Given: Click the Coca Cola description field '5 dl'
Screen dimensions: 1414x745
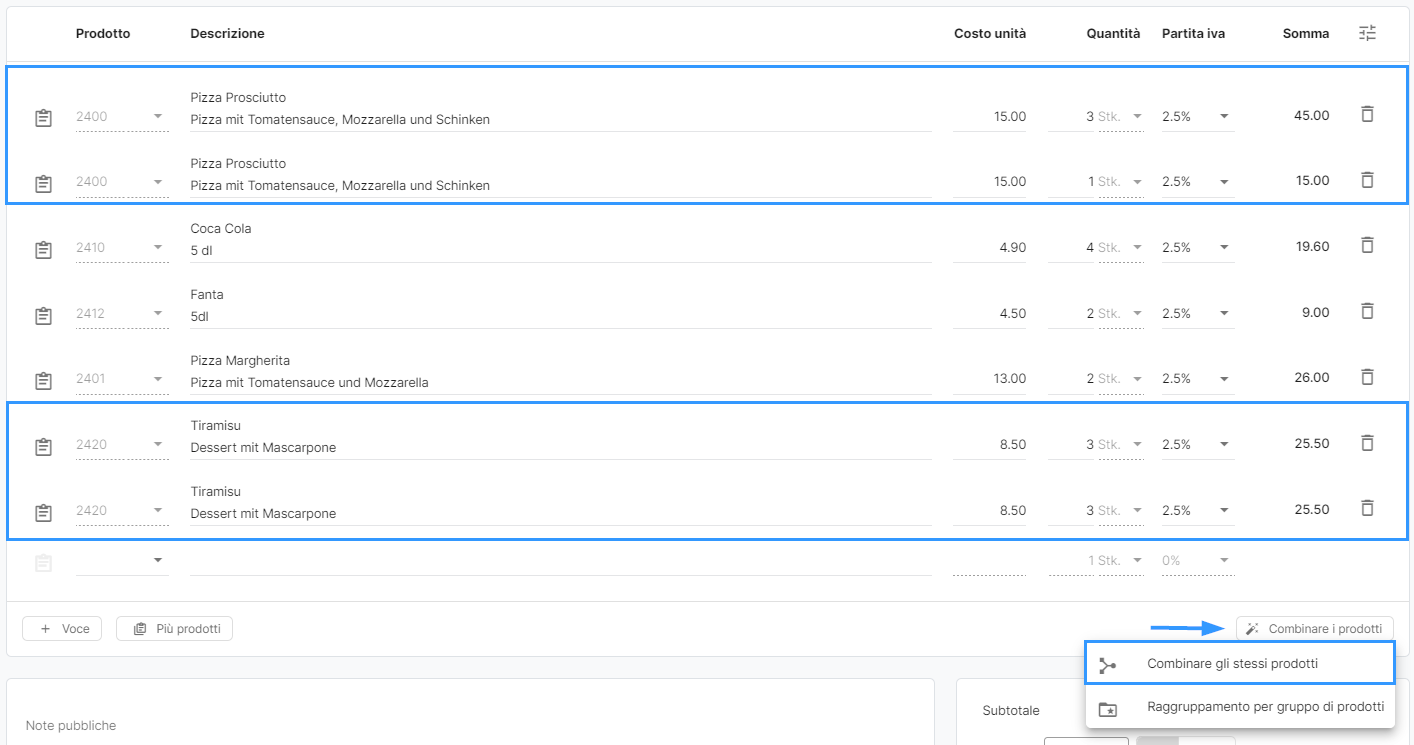Looking at the screenshot, I should [560, 251].
